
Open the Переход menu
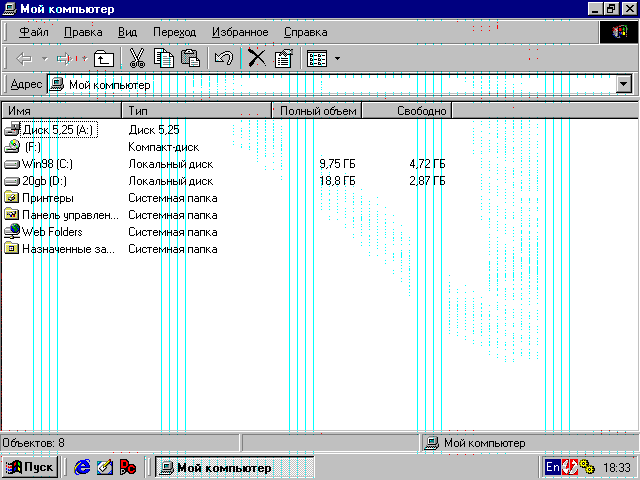pos(174,32)
